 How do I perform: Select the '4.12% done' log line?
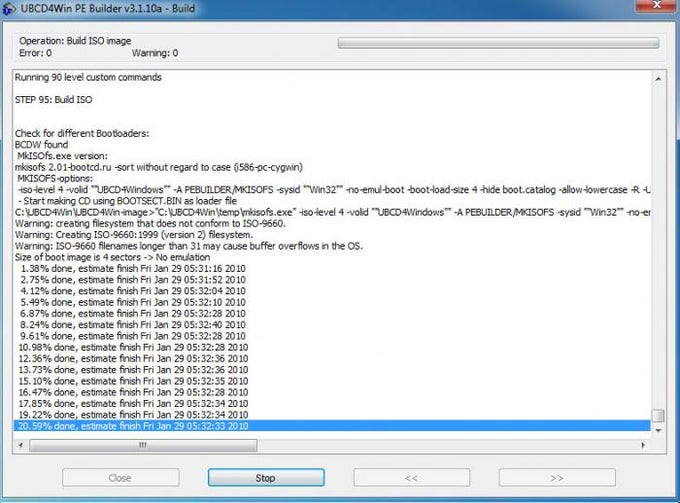pos(332,291)
